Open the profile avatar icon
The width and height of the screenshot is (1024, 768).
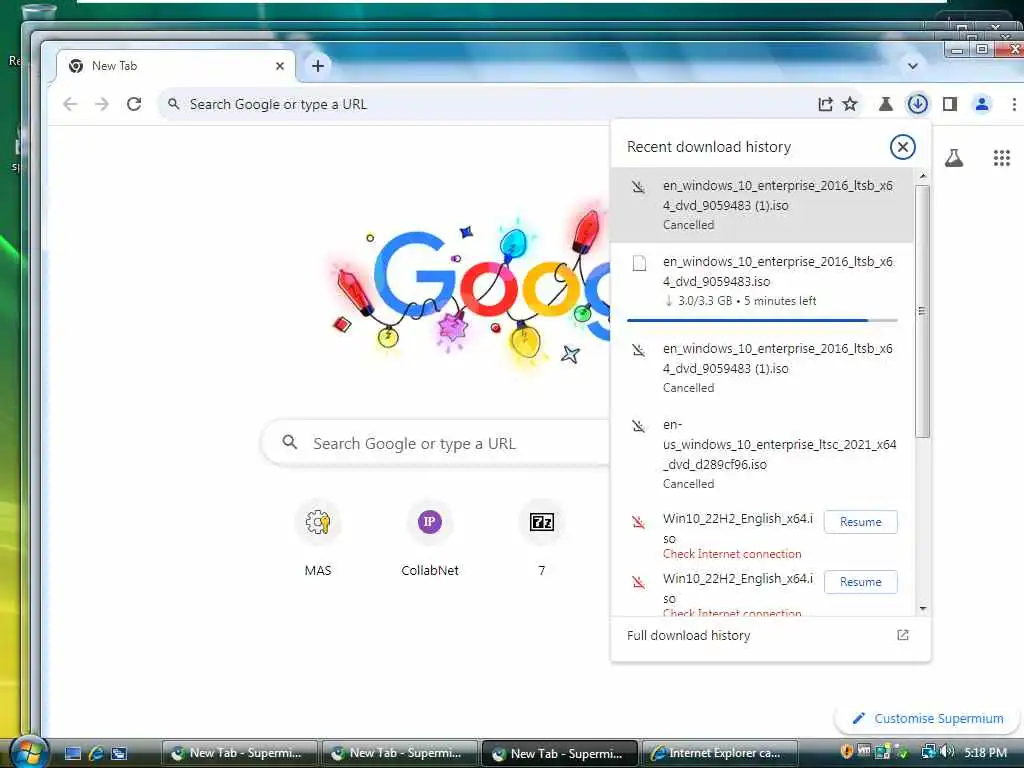tap(982, 104)
